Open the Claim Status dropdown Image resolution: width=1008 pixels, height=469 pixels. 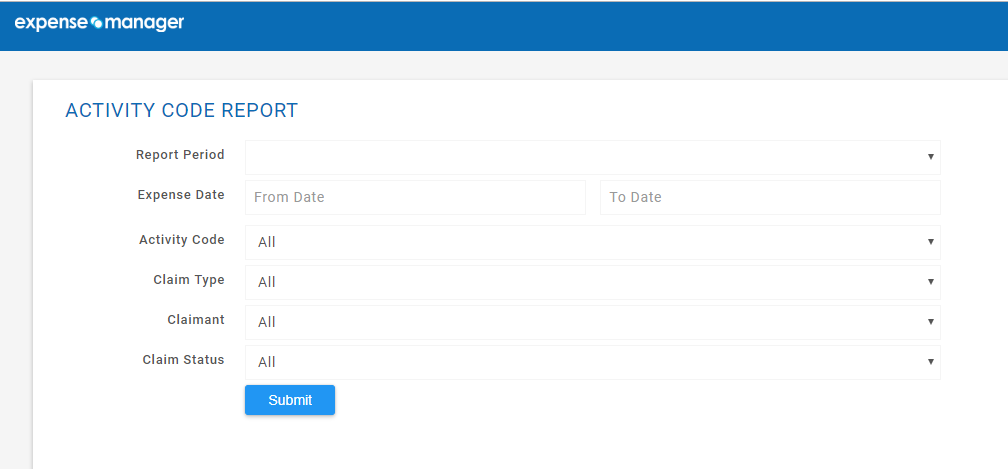pyautogui.click(x=593, y=362)
